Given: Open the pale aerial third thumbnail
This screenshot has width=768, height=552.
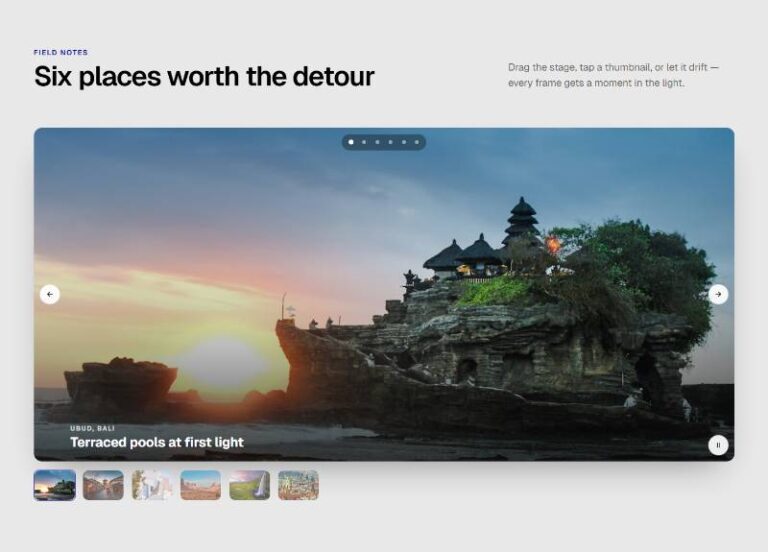Looking at the screenshot, I should tap(152, 485).
